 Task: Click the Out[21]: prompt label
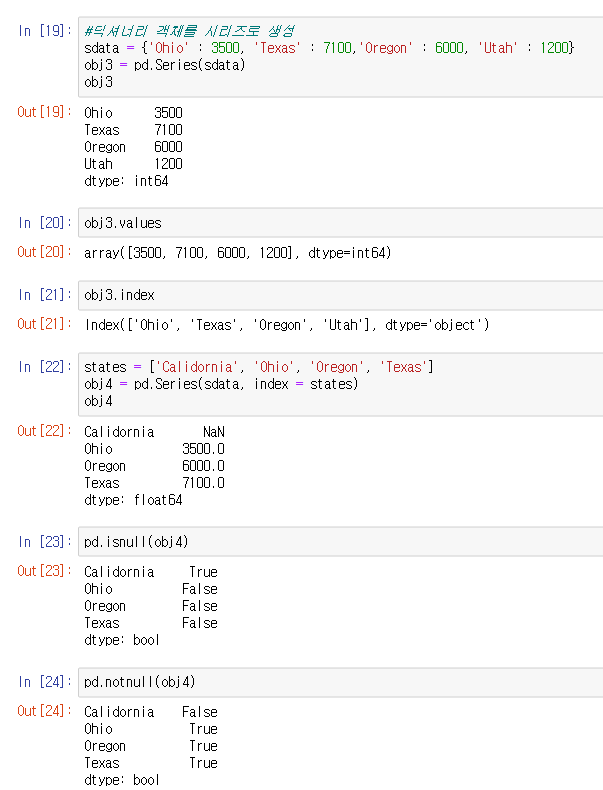coord(44,324)
